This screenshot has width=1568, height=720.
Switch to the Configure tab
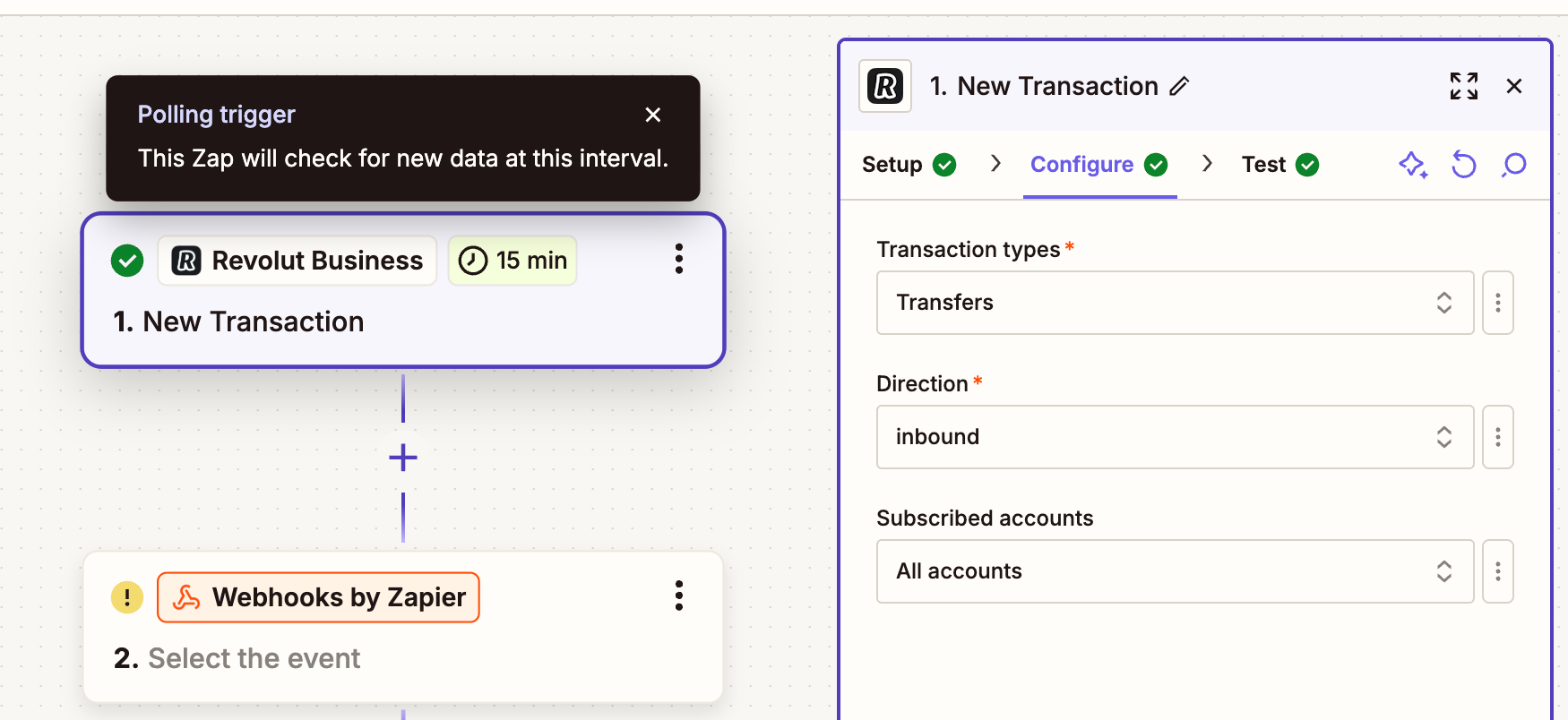(1099, 165)
